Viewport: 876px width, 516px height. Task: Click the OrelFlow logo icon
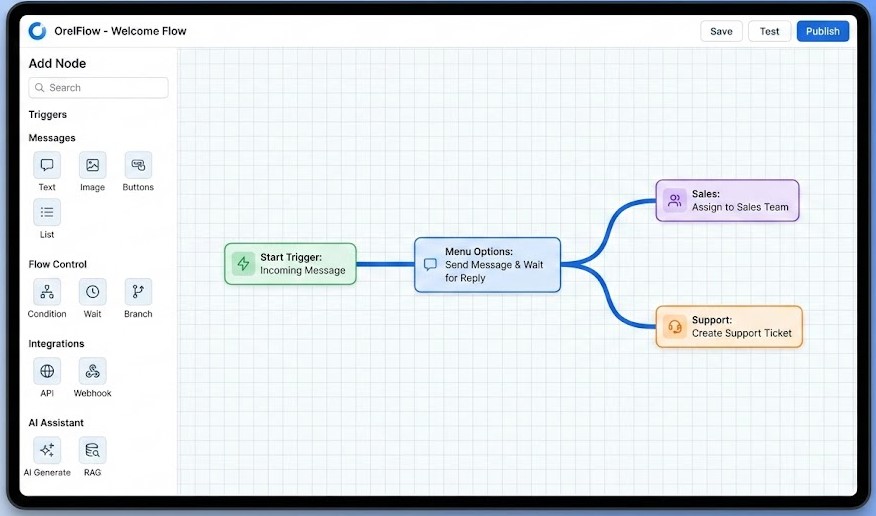pyautogui.click(x=37, y=31)
